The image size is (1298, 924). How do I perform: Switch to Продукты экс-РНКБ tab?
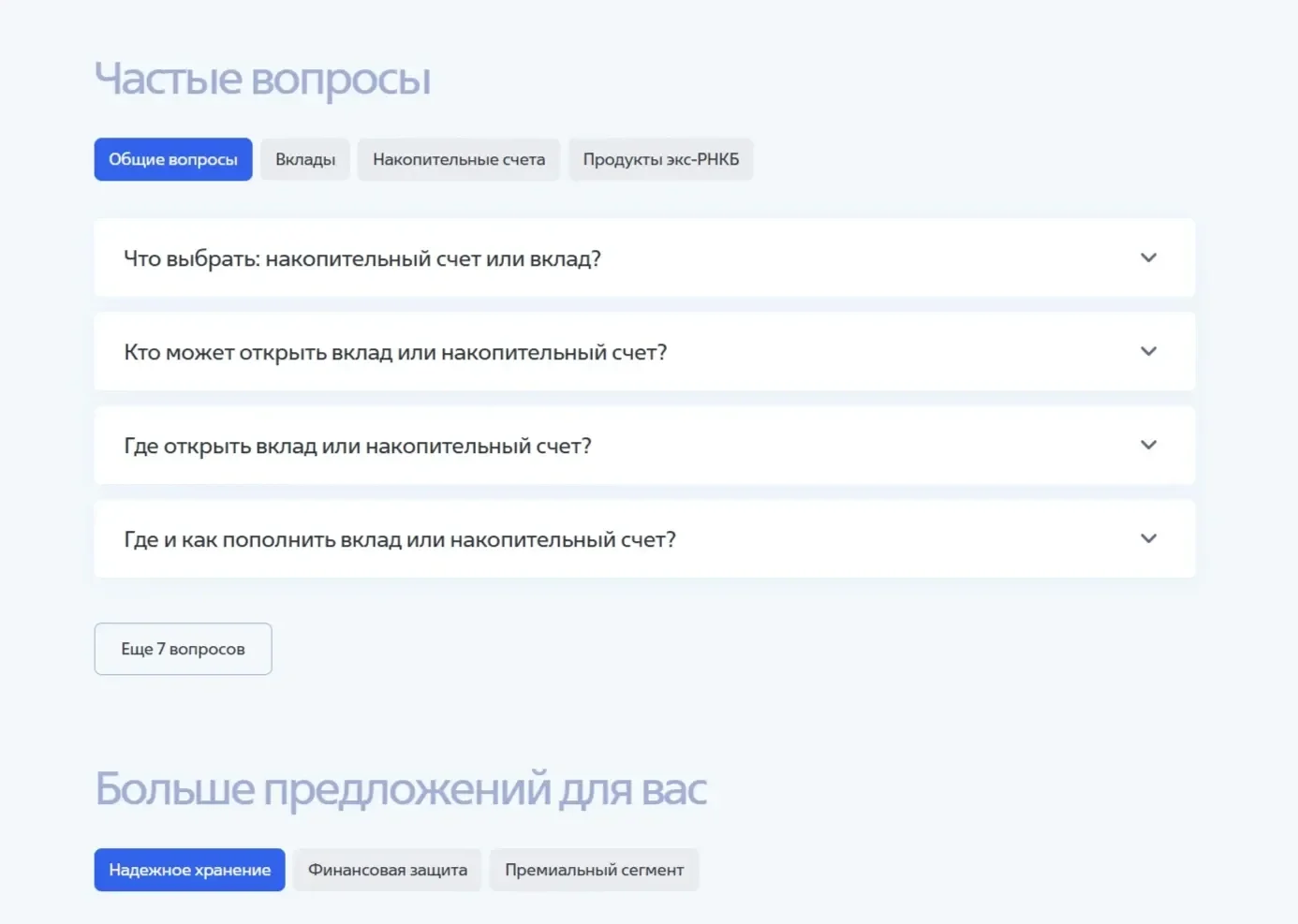click(x=661, y=159)
